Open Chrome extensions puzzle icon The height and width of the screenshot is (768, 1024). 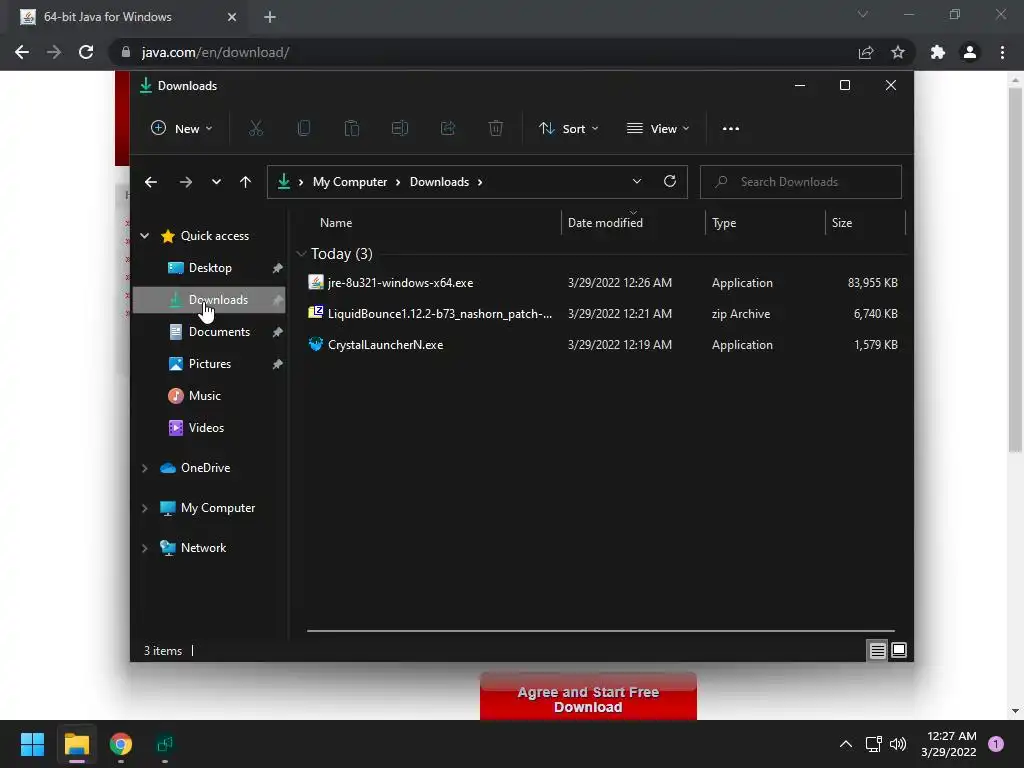point(938,52)
